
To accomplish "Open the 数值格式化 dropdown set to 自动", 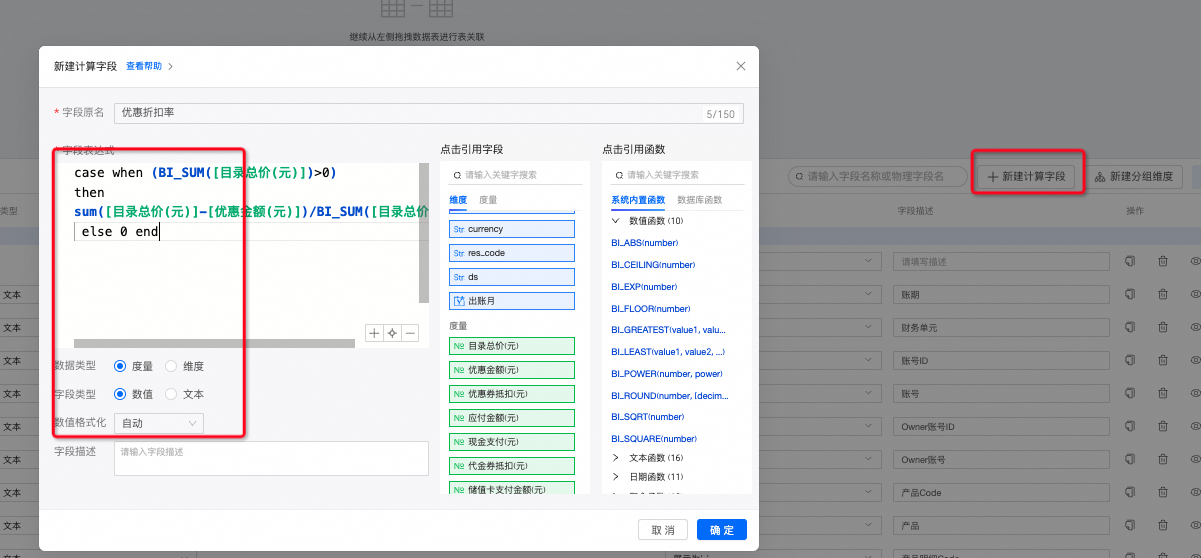I will [159, 423].
